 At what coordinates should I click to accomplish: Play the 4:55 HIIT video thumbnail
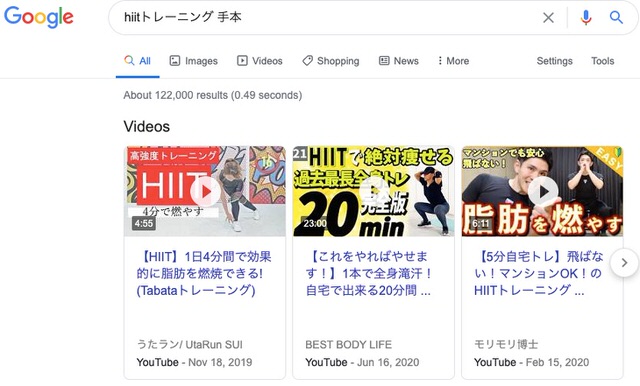(x=205, y=191)
